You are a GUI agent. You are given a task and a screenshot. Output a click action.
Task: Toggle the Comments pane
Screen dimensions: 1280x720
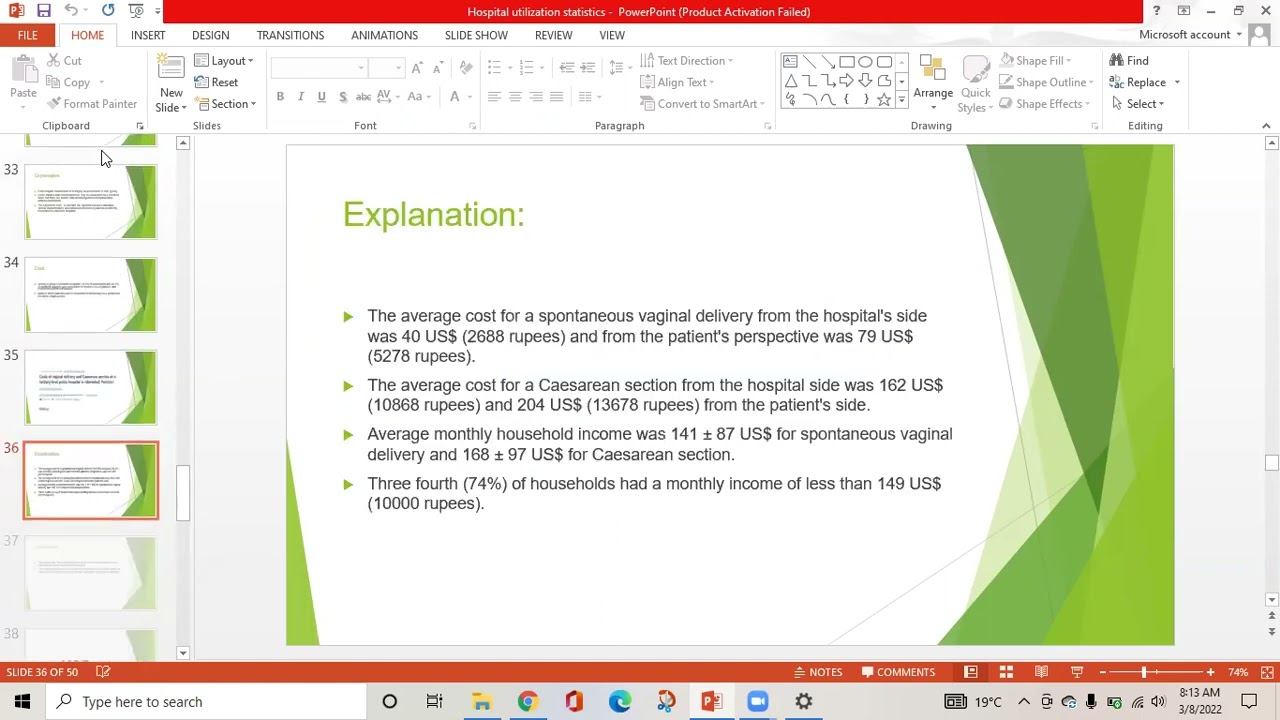pyautogui.click(x=897, y=672)
